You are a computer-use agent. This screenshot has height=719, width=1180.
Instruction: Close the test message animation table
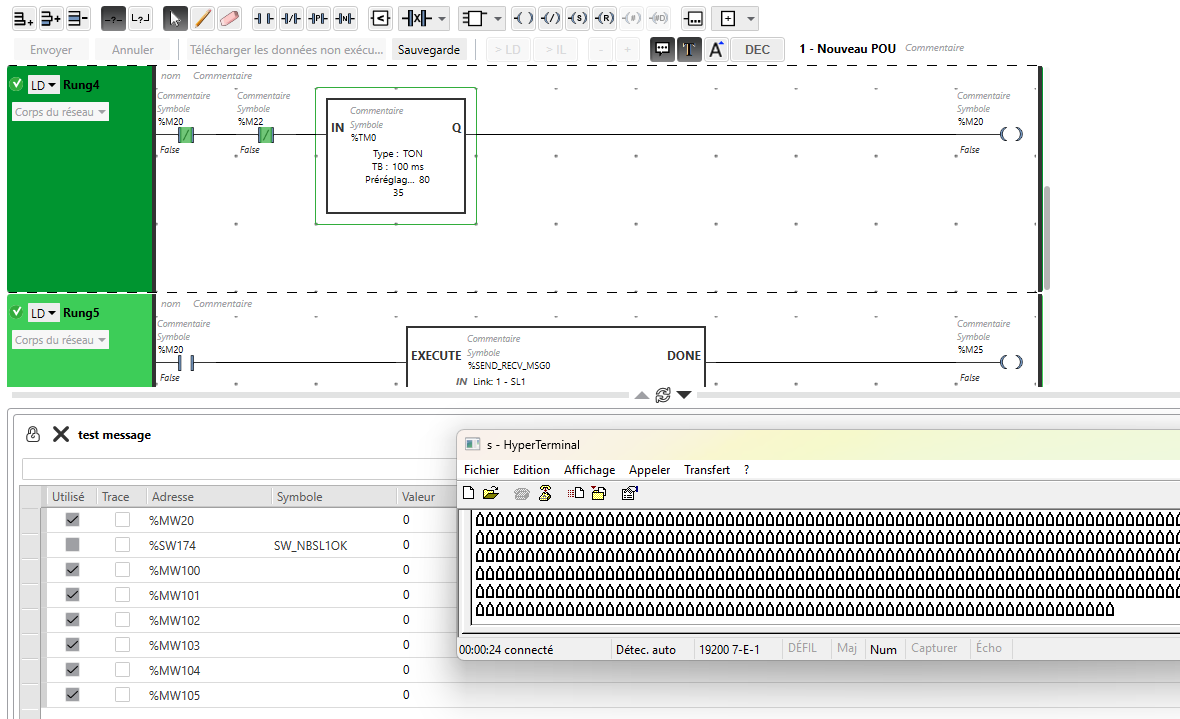coord(61,434)
